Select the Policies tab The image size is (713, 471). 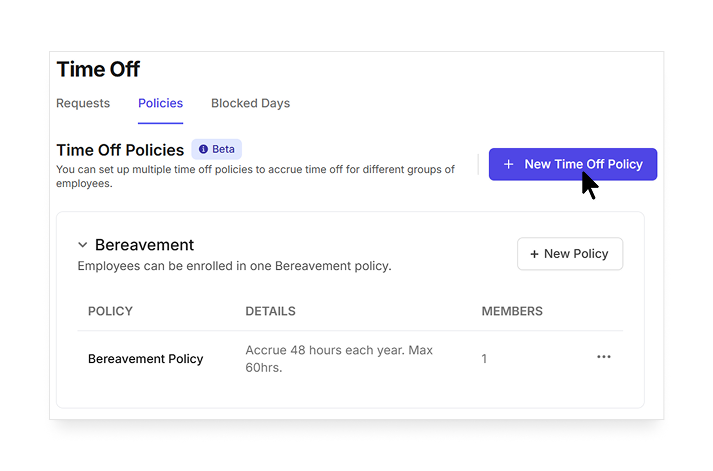coord(161,103)
